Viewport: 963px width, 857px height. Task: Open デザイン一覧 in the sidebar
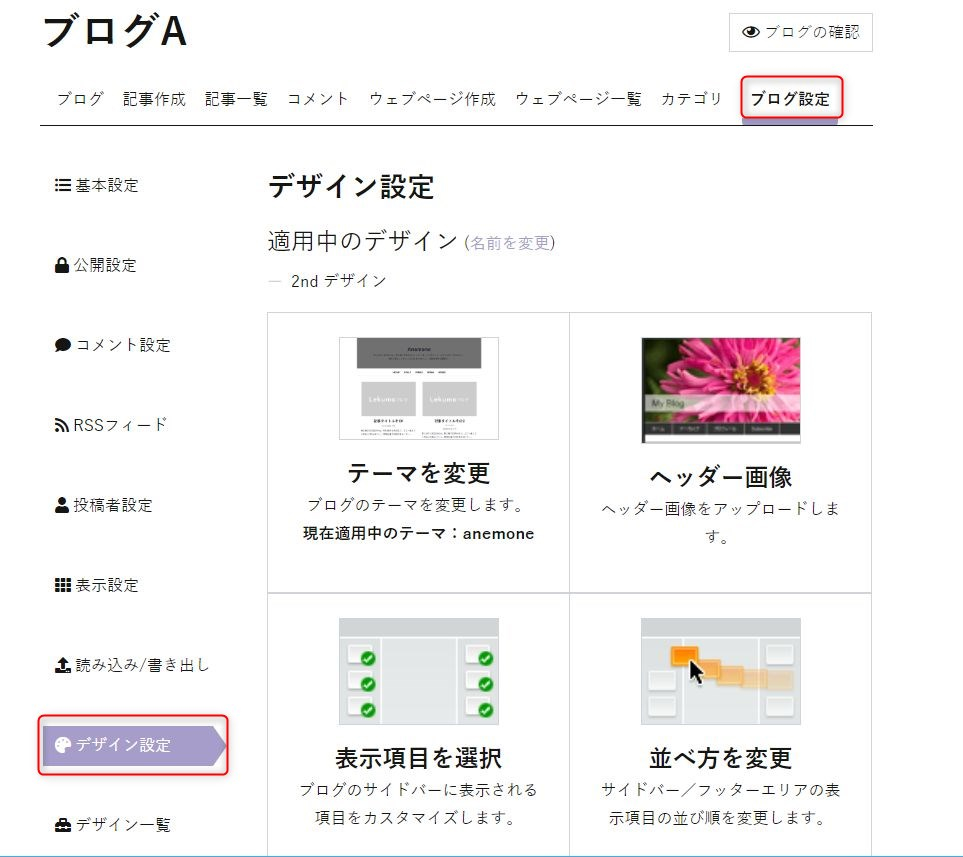(112, 824)
